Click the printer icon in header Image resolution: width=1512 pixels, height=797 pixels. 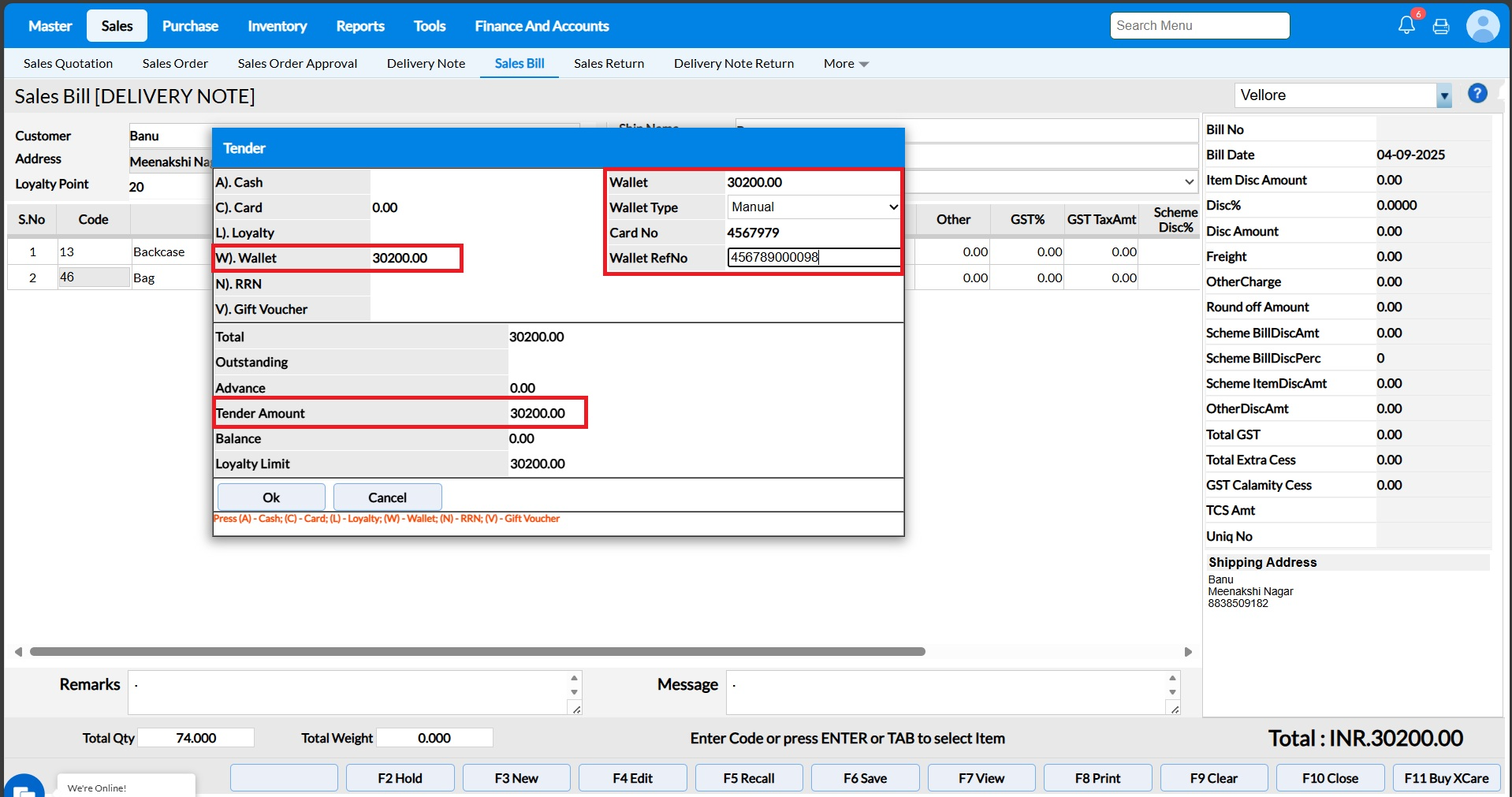(x=1441, y=26)
